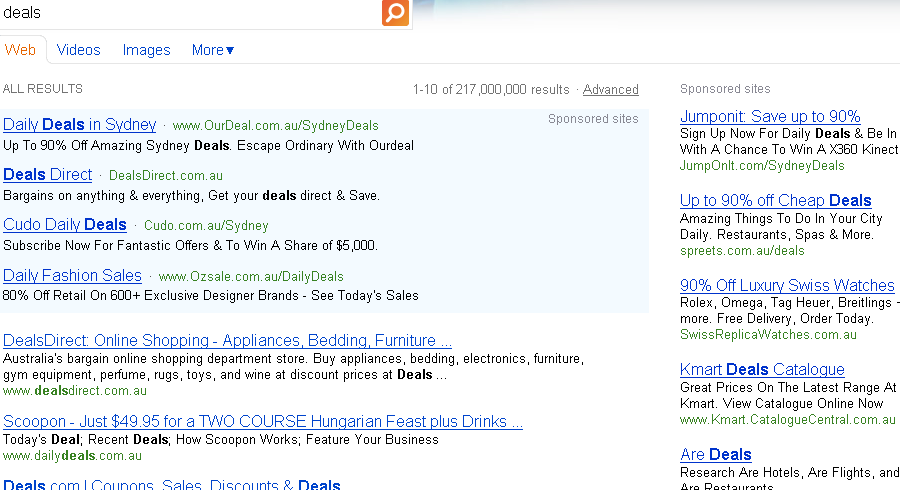
Task: Open 'DealsDirect: Online Shopping' result
Action: click(227, 340)
